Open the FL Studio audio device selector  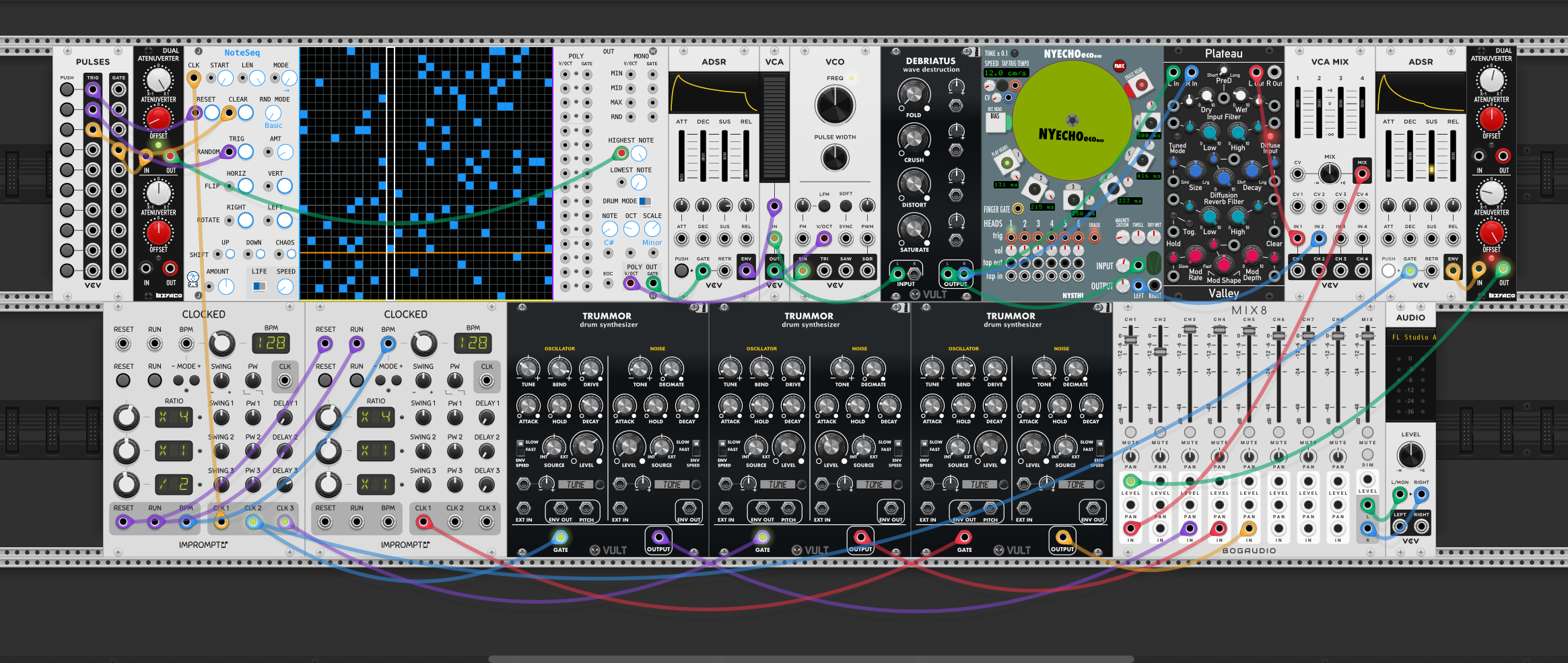(x=1411, y=337)
